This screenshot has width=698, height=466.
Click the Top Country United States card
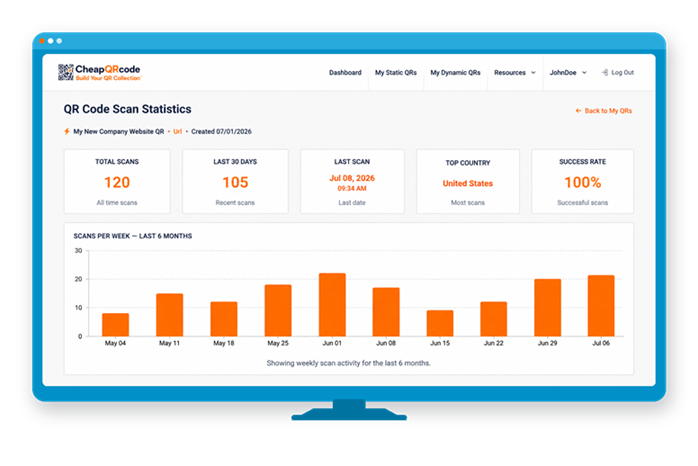468,182
